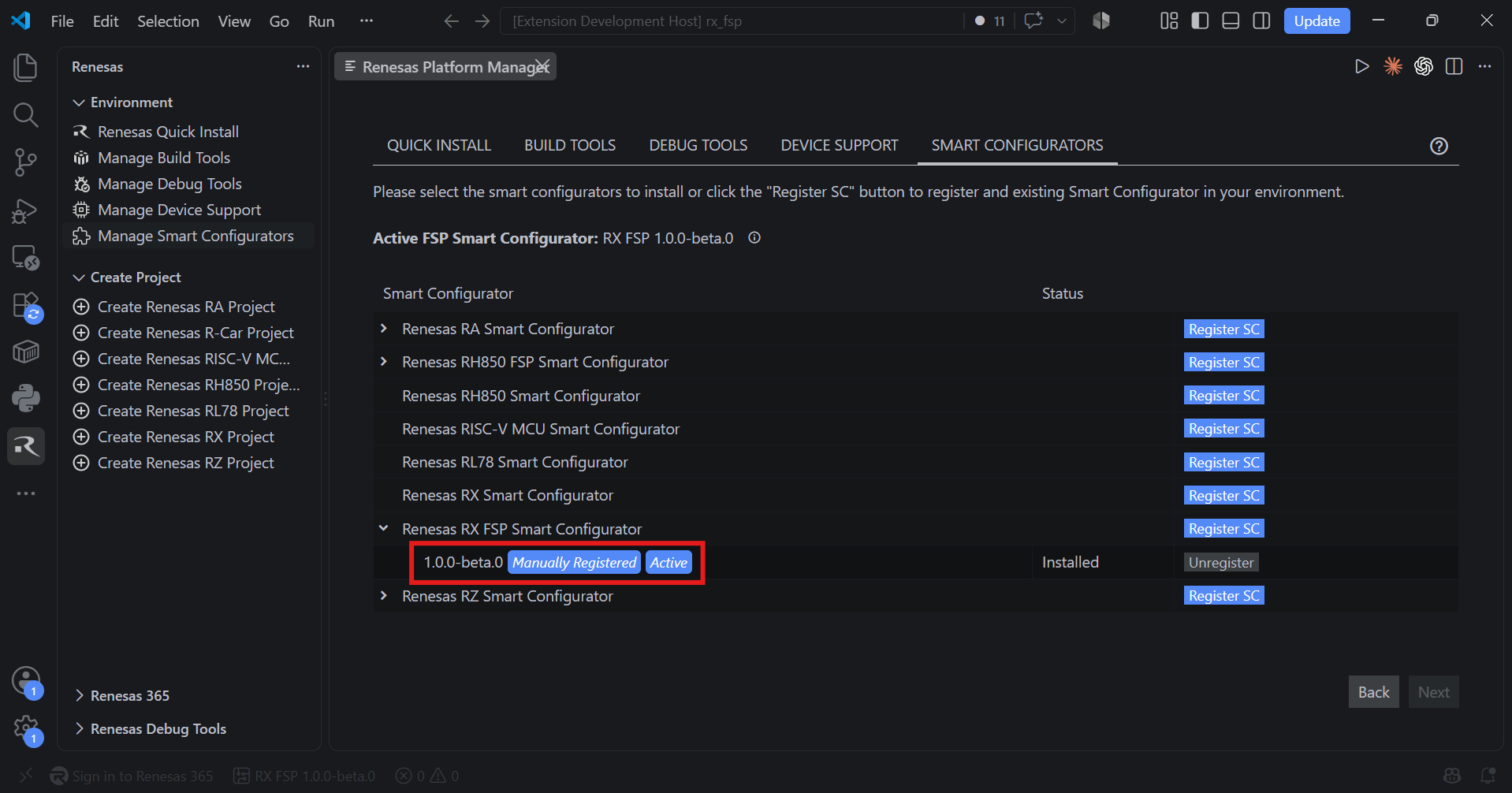
Task: Go forward in navigation history
Action: coord(482,21)
